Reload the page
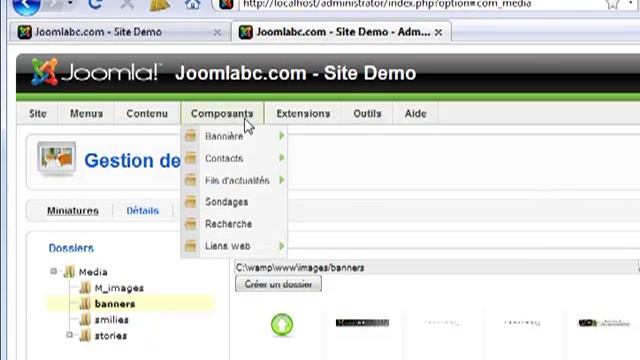640x360 pixels. click(x=95, y=4)
